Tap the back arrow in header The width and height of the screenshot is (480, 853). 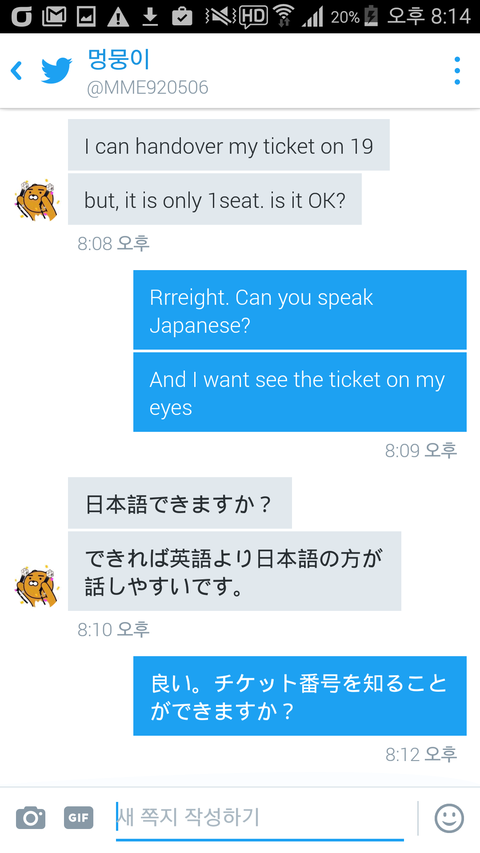[x=16, y=71]
